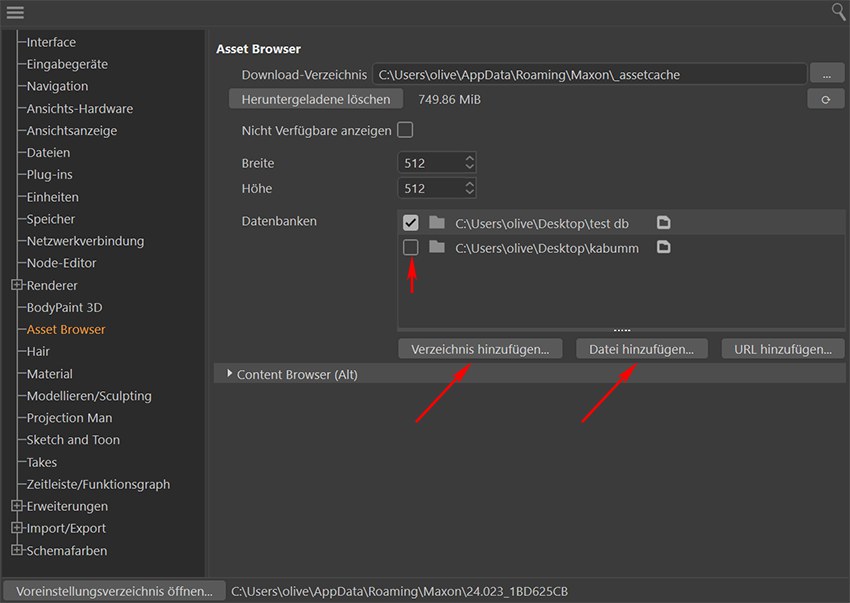Viewport: 850px width, 603px height.
Task: Open the BodyPaint 3D preferences category
Action: [64, 307]
